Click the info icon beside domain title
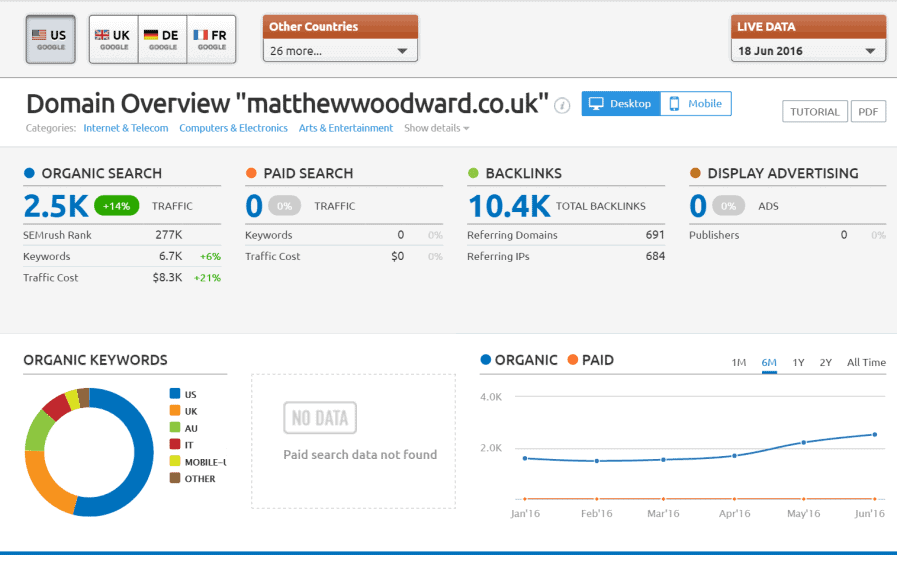The image size is (897, 568). tap(562, 106)
